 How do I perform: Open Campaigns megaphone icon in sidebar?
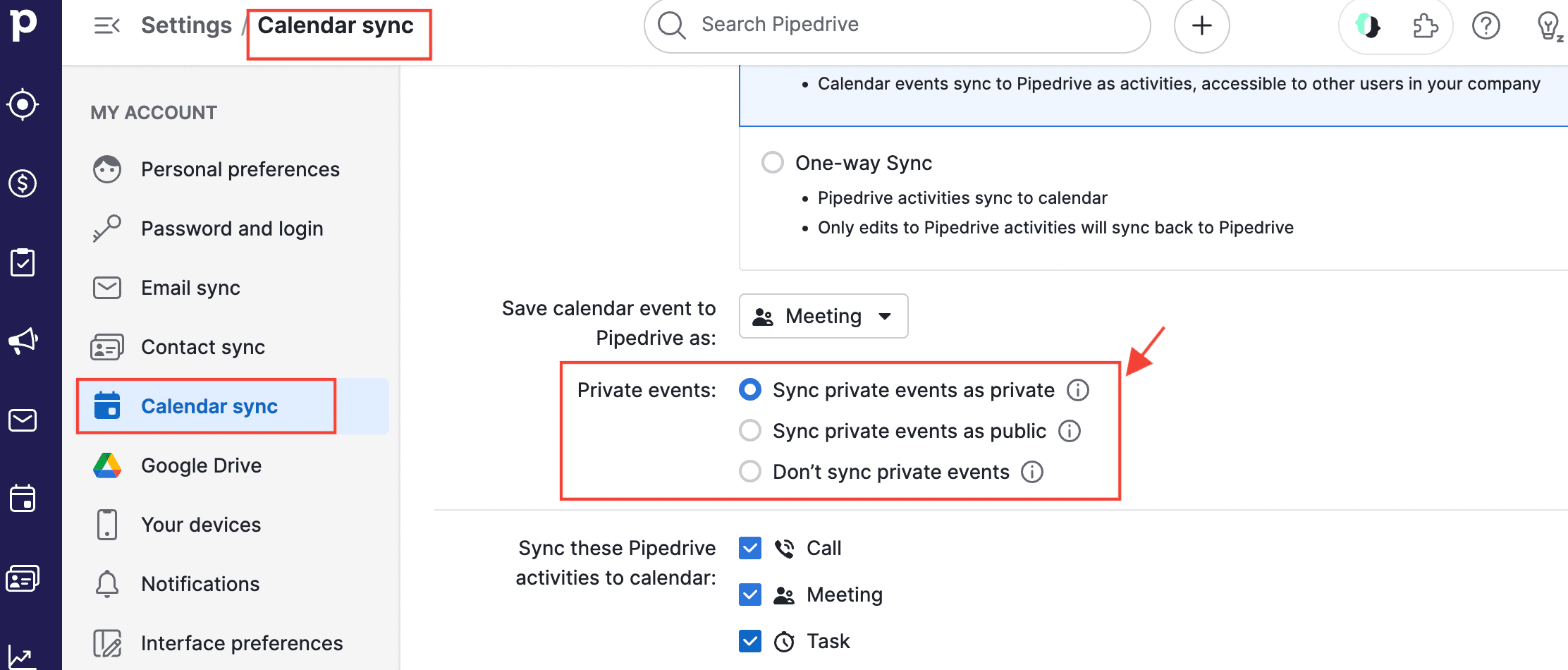click(23, 341)
